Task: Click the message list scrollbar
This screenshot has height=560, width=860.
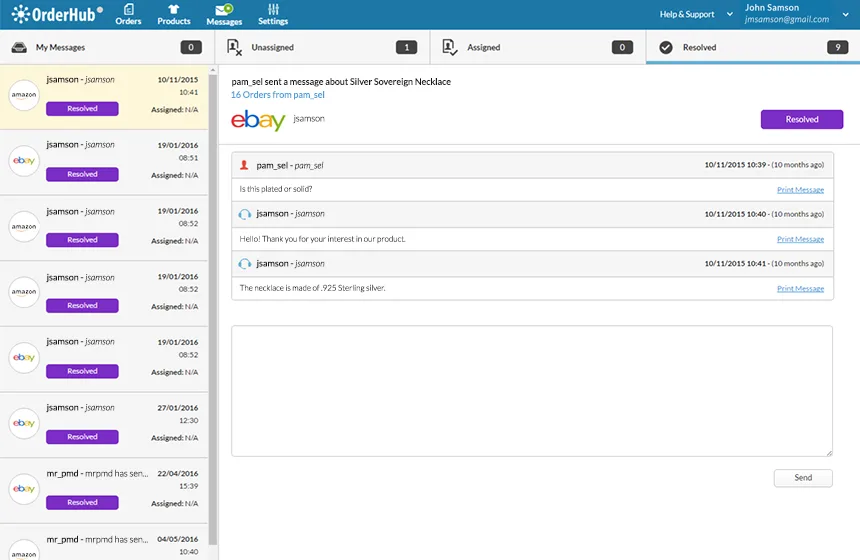Action: (213, 310)
